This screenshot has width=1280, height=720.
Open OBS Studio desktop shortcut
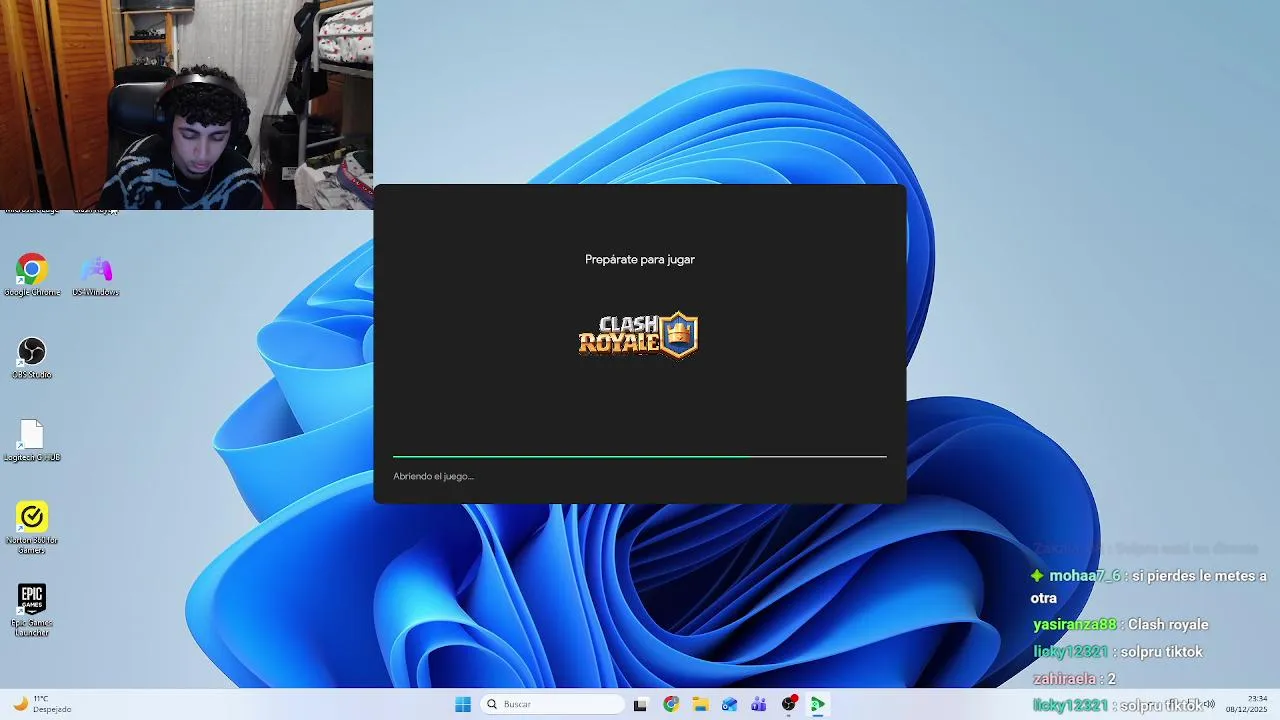32,358
